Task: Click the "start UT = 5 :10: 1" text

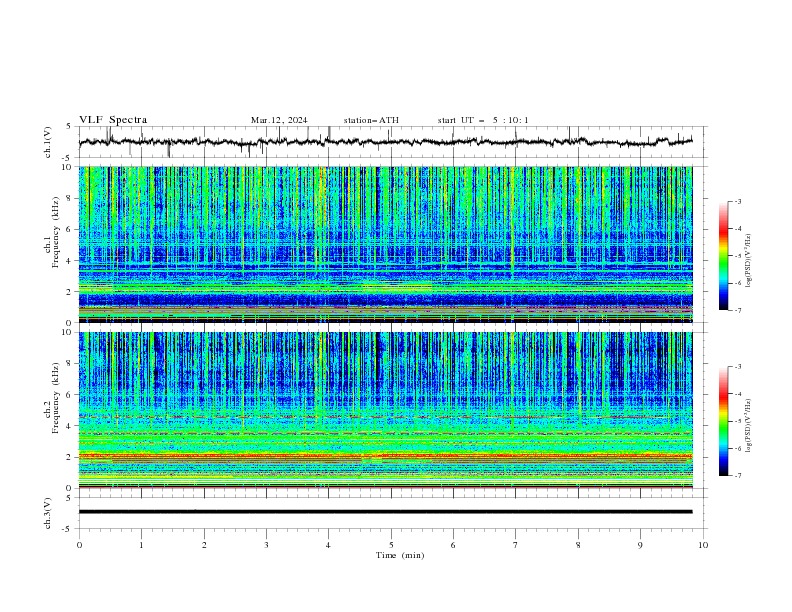Action: (483, 120)
